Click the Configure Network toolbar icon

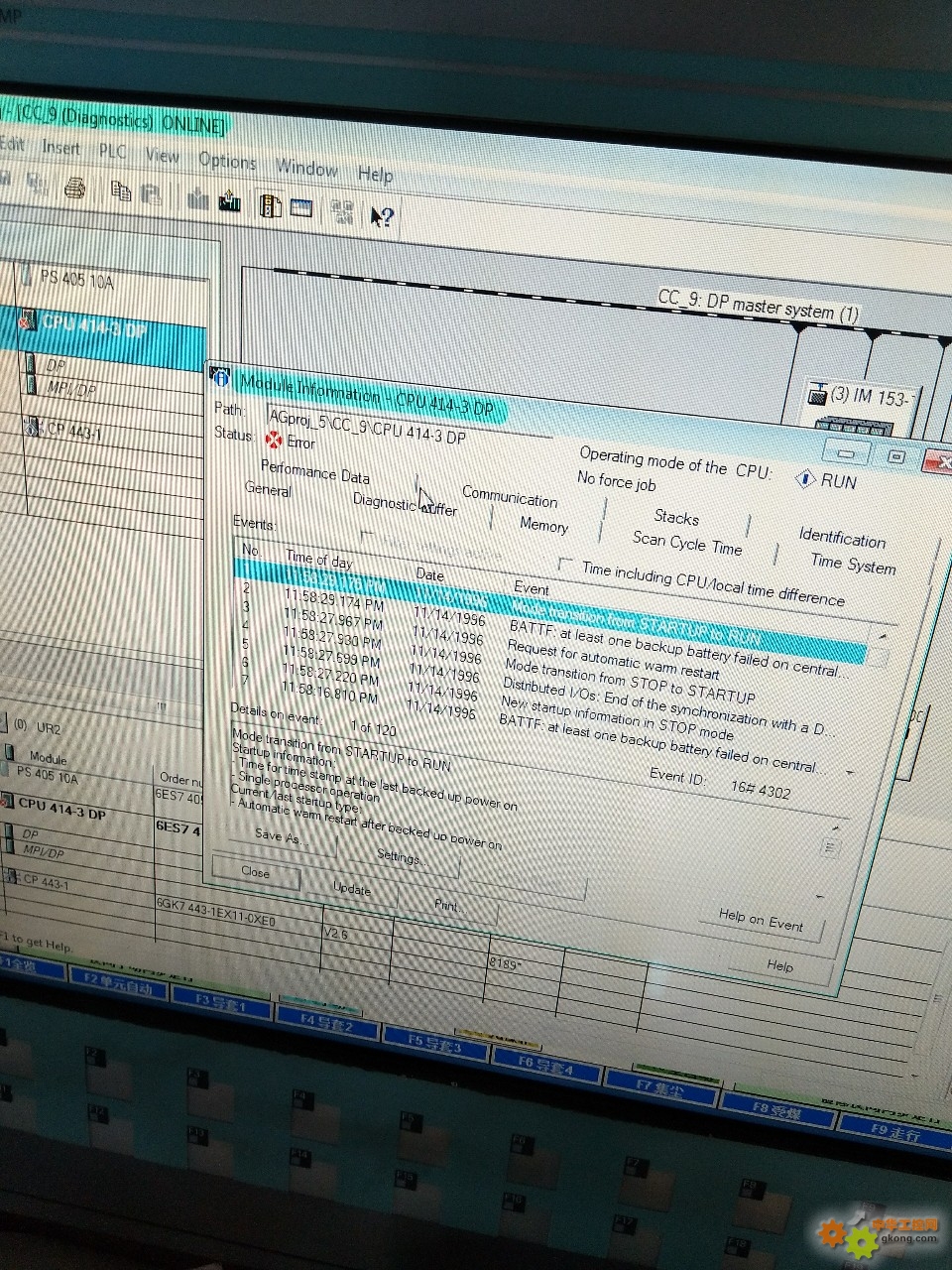point(342,210)
